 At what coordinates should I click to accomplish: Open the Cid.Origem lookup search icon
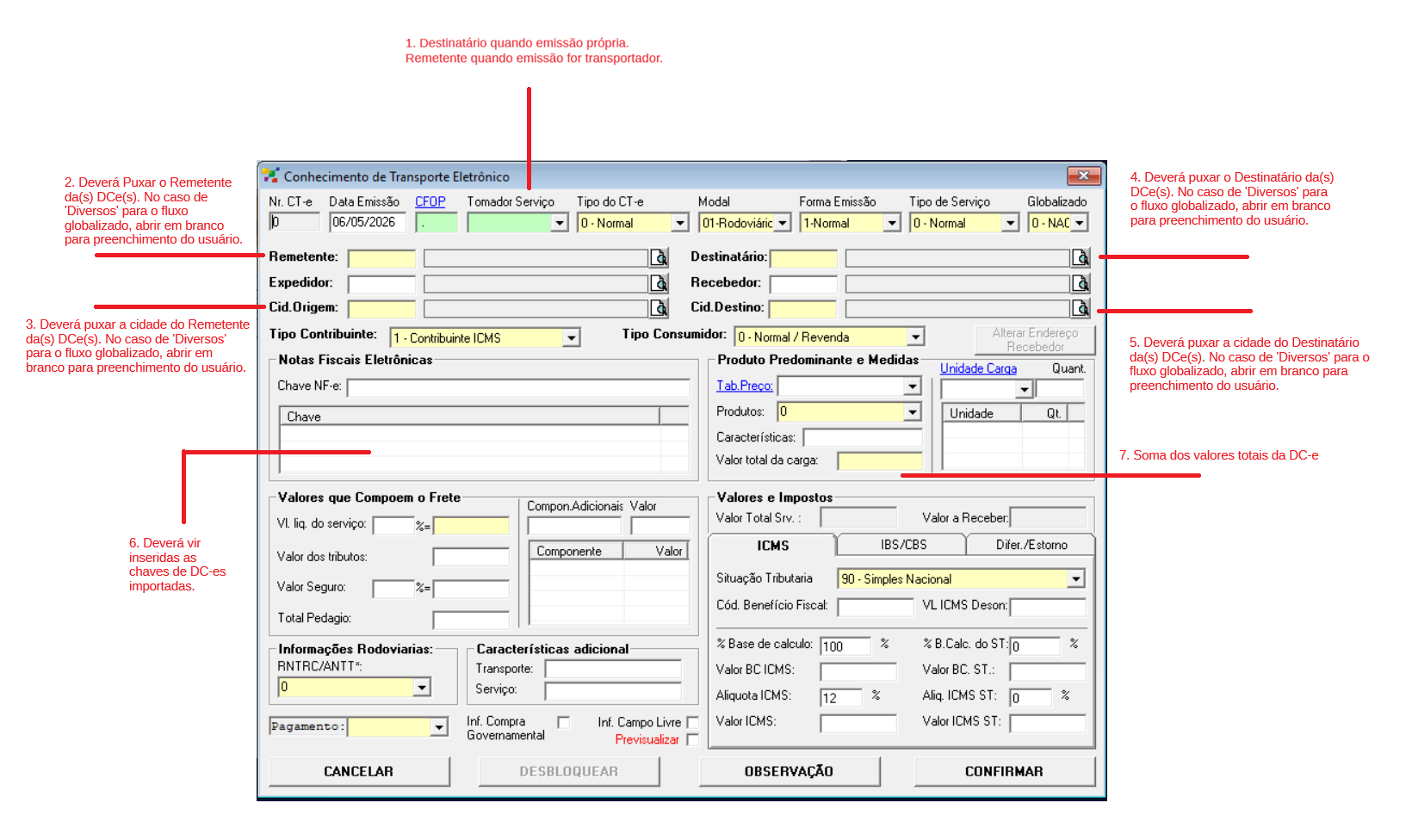click(x=659, y=308)
